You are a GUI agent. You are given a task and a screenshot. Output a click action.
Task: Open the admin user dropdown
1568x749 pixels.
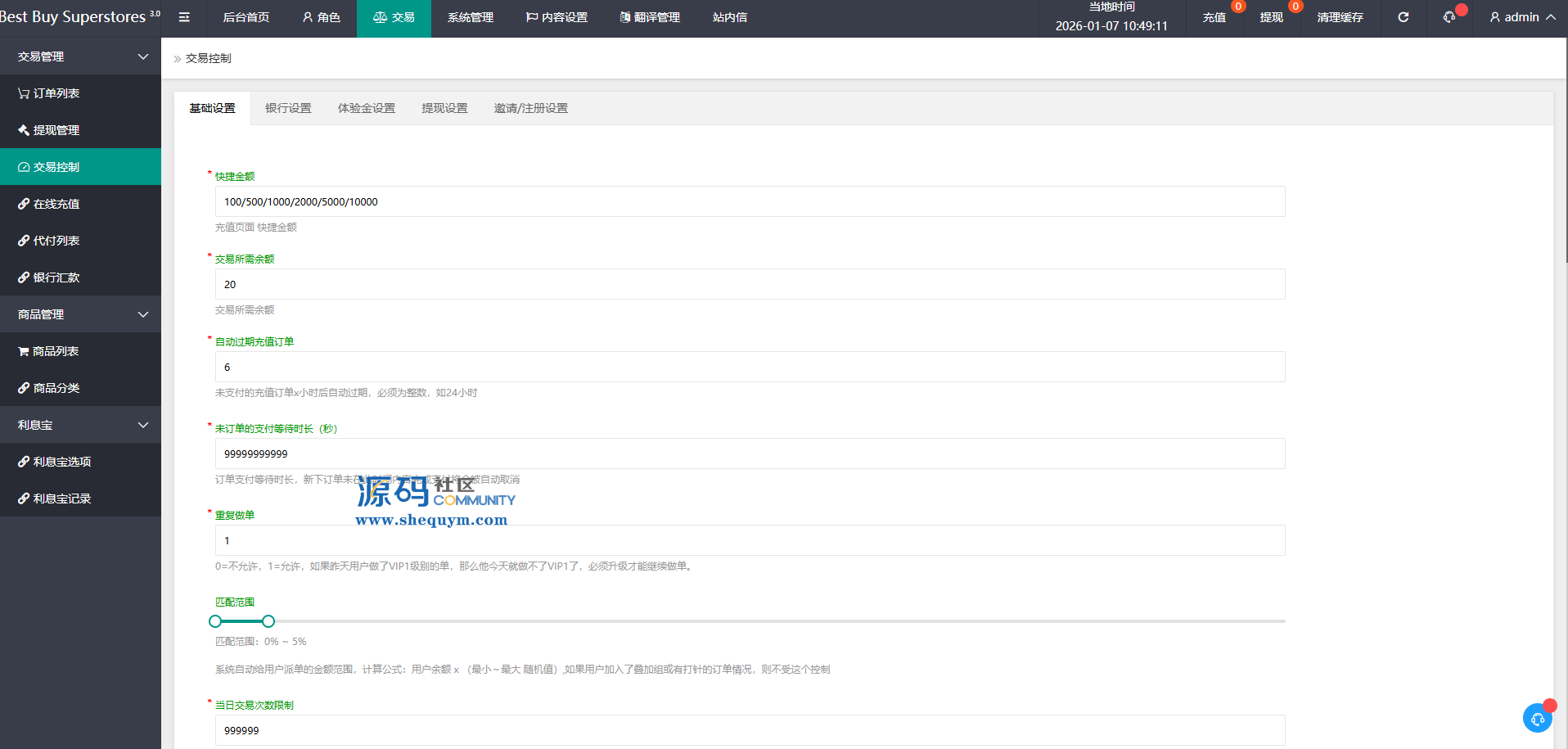[x=1521, y=17]
